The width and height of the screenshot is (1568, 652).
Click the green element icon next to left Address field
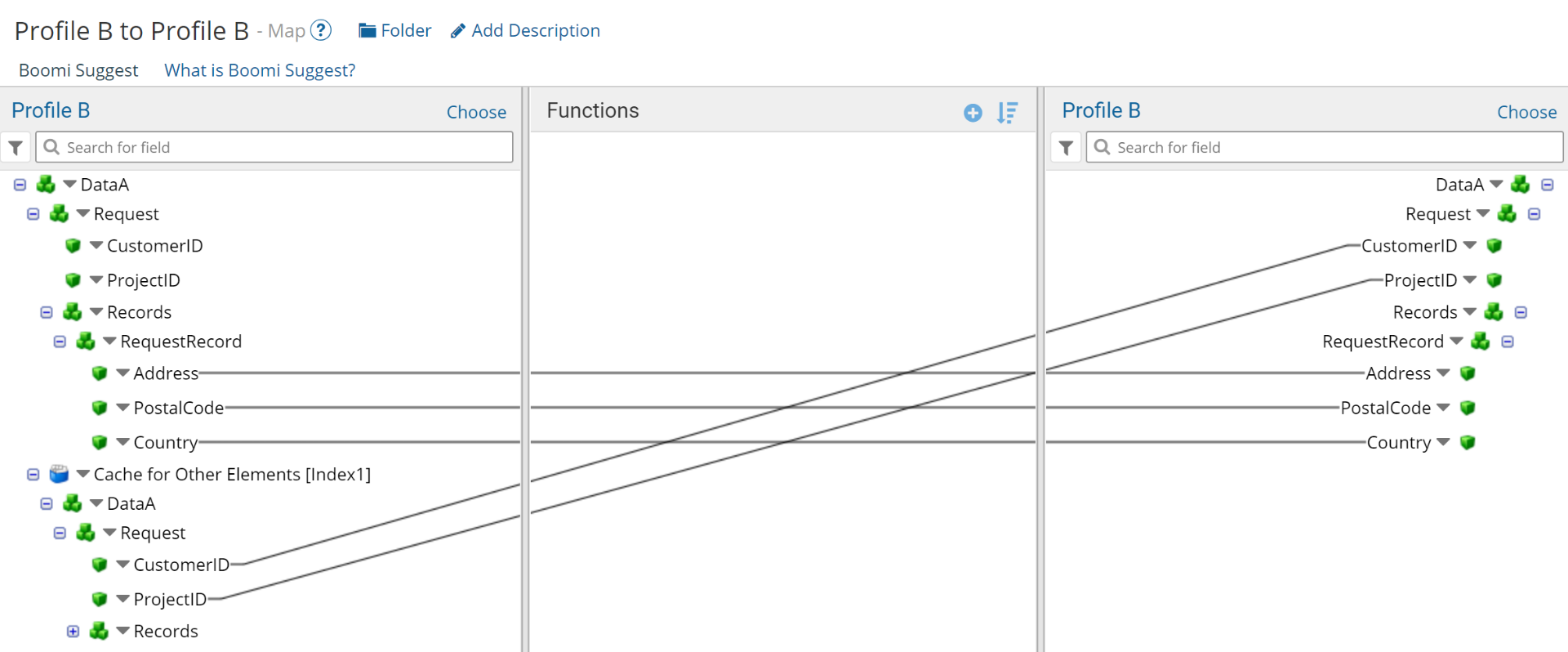click(100, 373)
